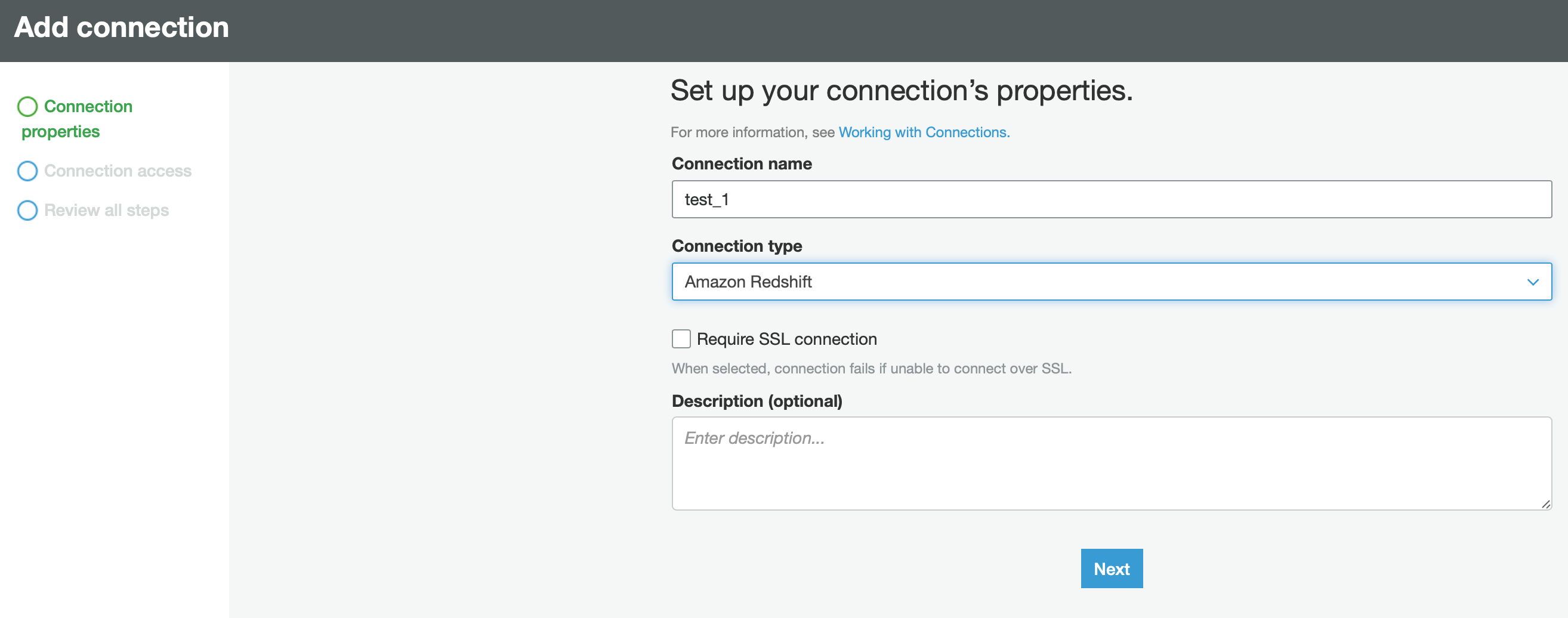Click the Description (optional) label

(757, 401)
